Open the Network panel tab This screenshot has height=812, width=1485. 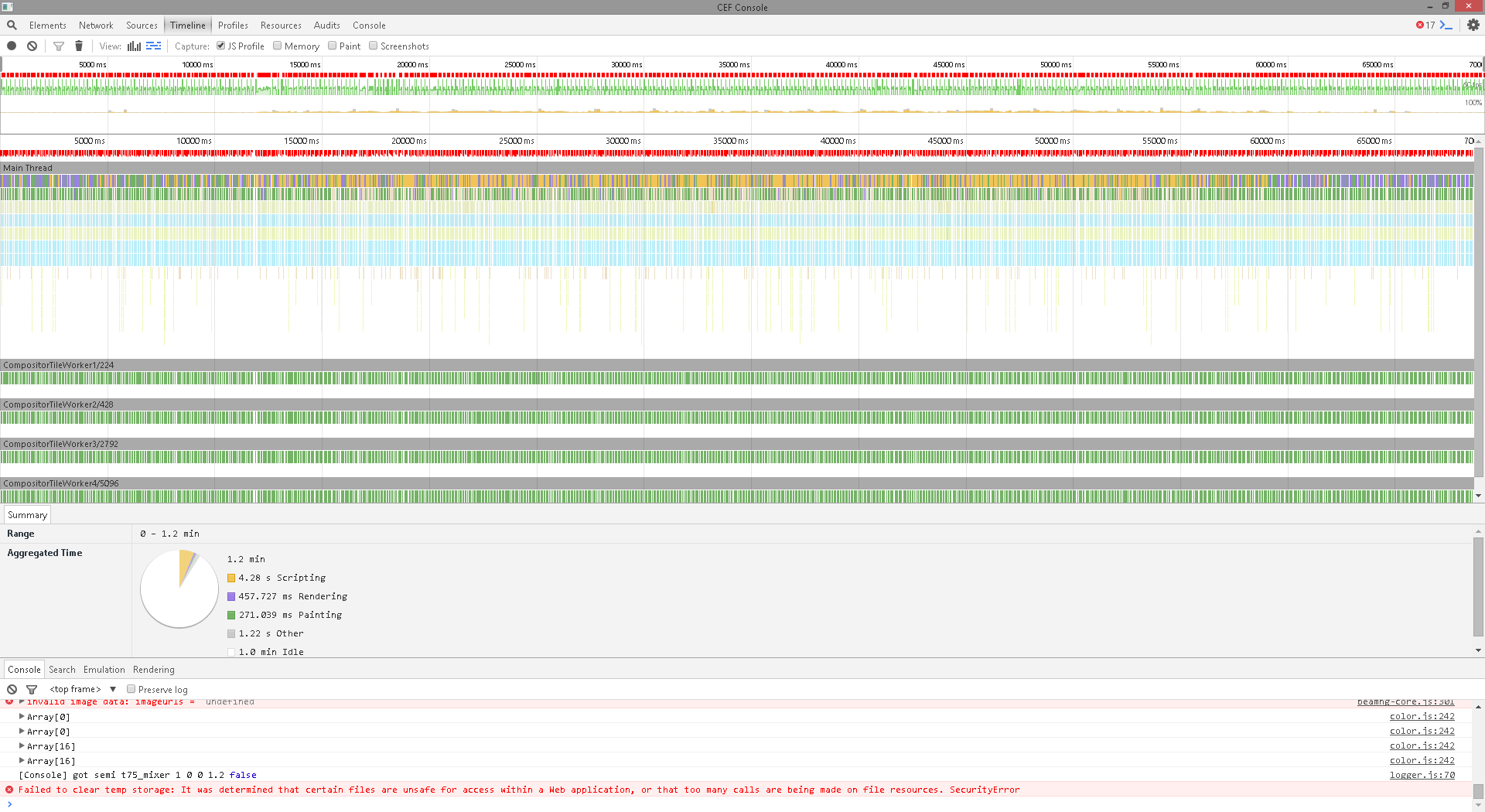[96, 26]
